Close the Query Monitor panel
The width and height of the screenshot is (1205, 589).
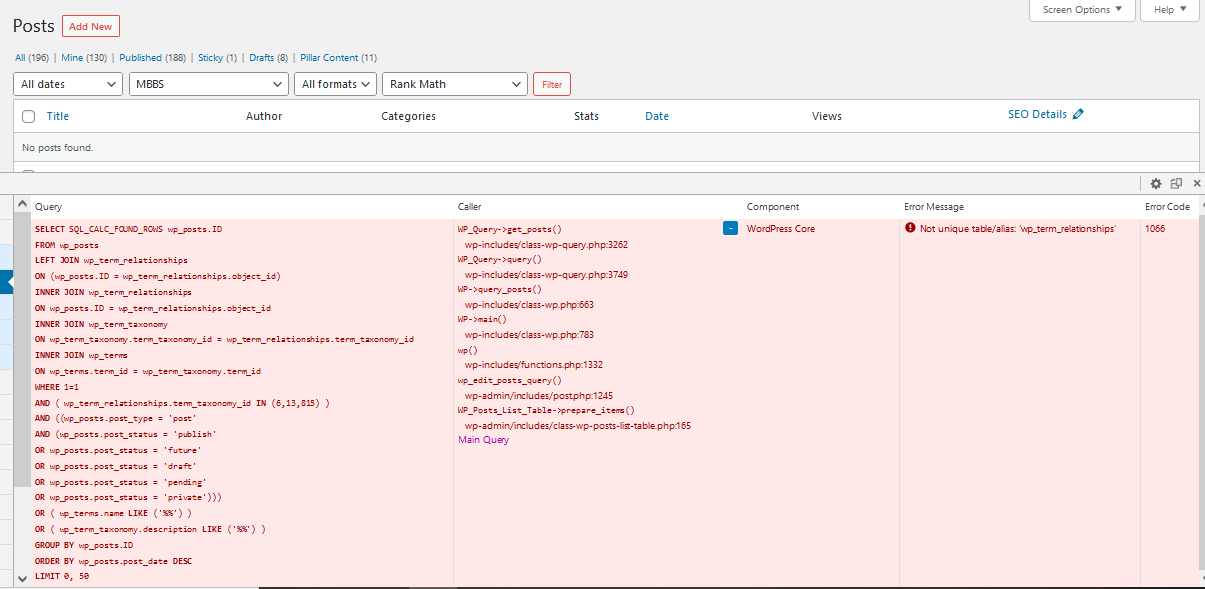pyautogui.click(x=1196, y=184)
